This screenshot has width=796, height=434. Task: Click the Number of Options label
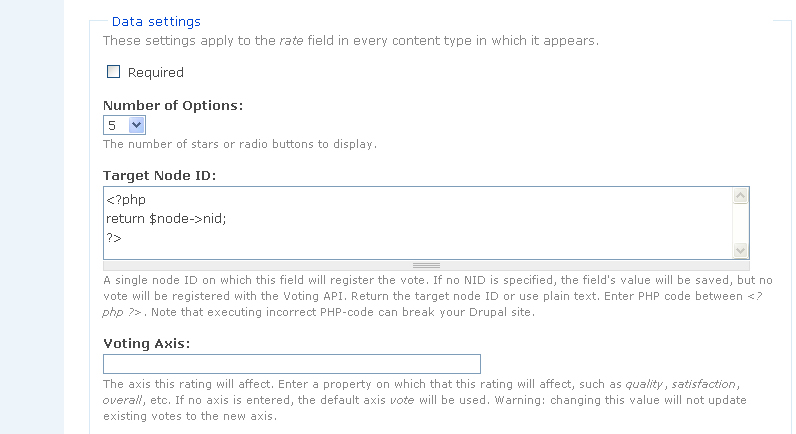coord(173,105)
